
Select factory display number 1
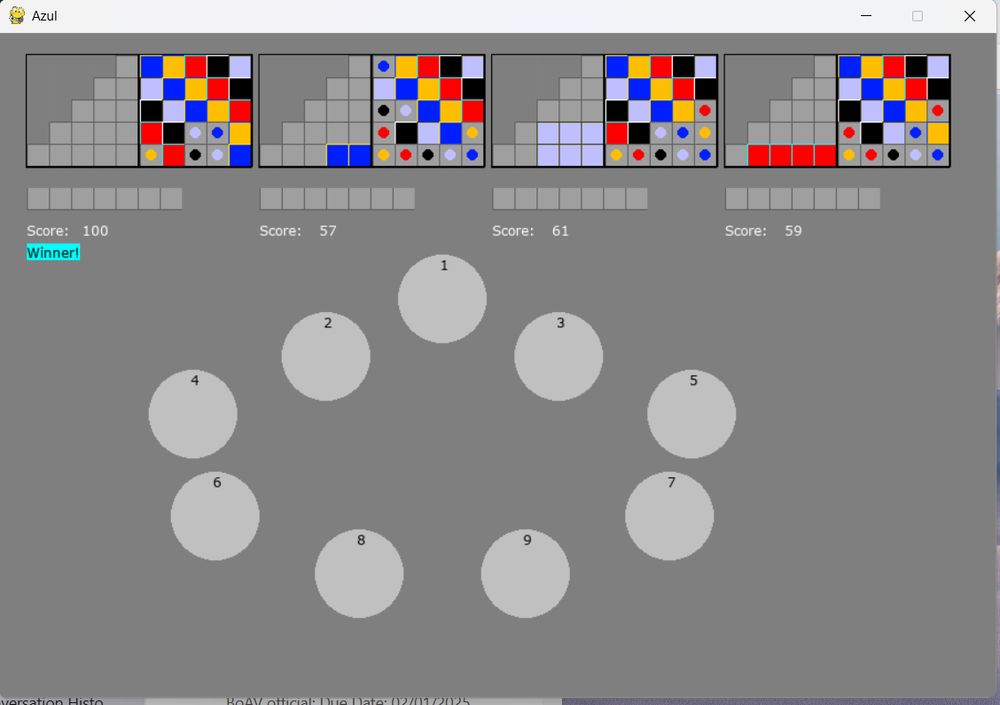442,297
